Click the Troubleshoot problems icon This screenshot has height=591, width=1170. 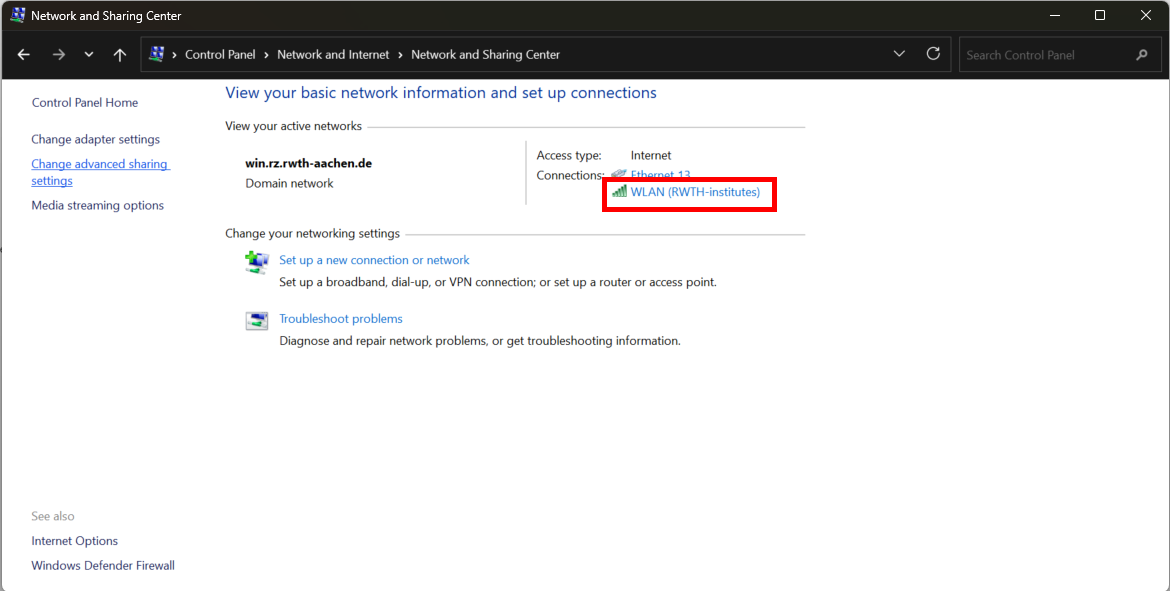click(x=257, y=321)
